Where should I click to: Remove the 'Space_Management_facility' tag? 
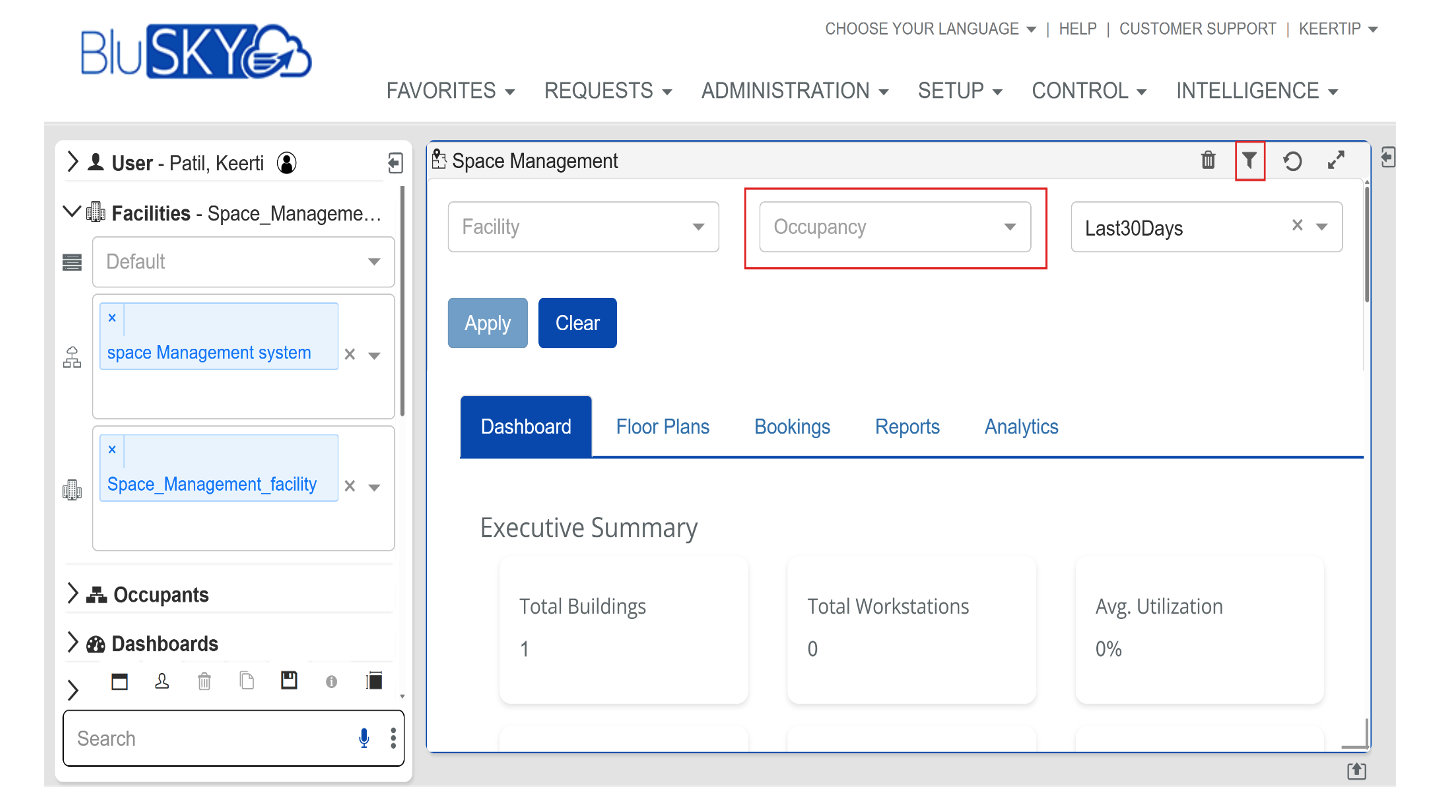[x=112, y=450]
